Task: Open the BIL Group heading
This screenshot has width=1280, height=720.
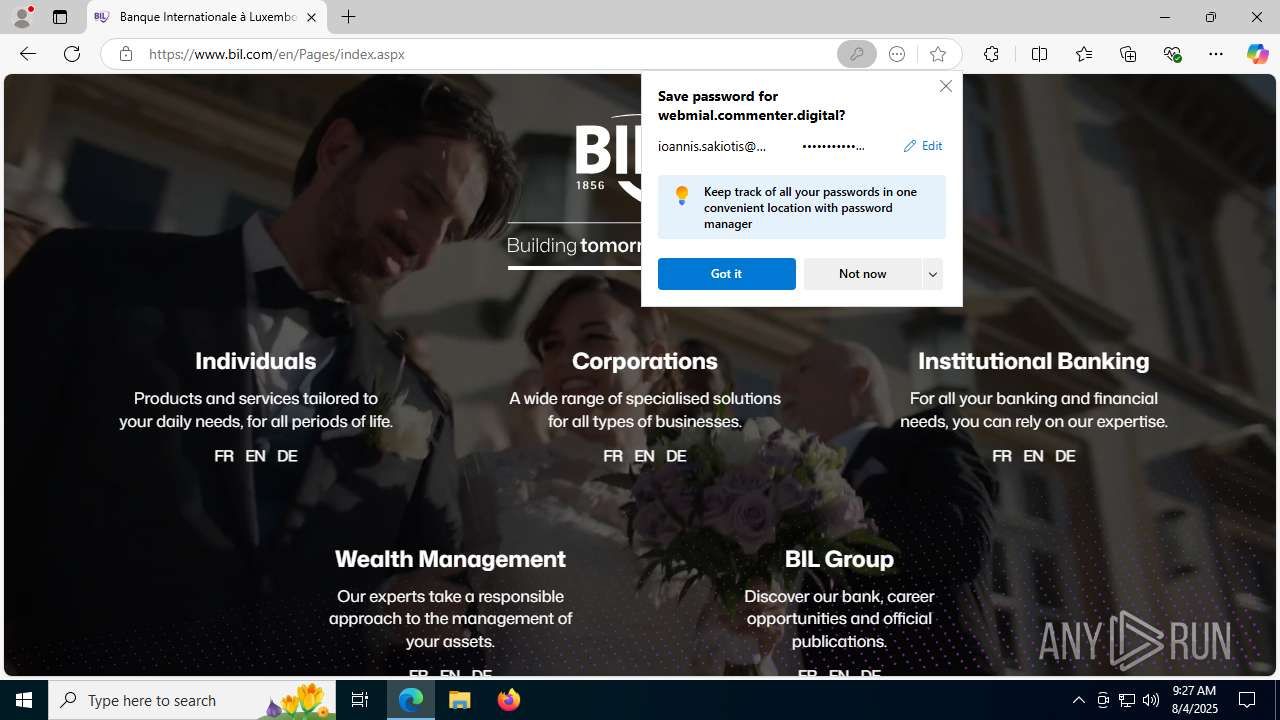Action: point(839,559)
